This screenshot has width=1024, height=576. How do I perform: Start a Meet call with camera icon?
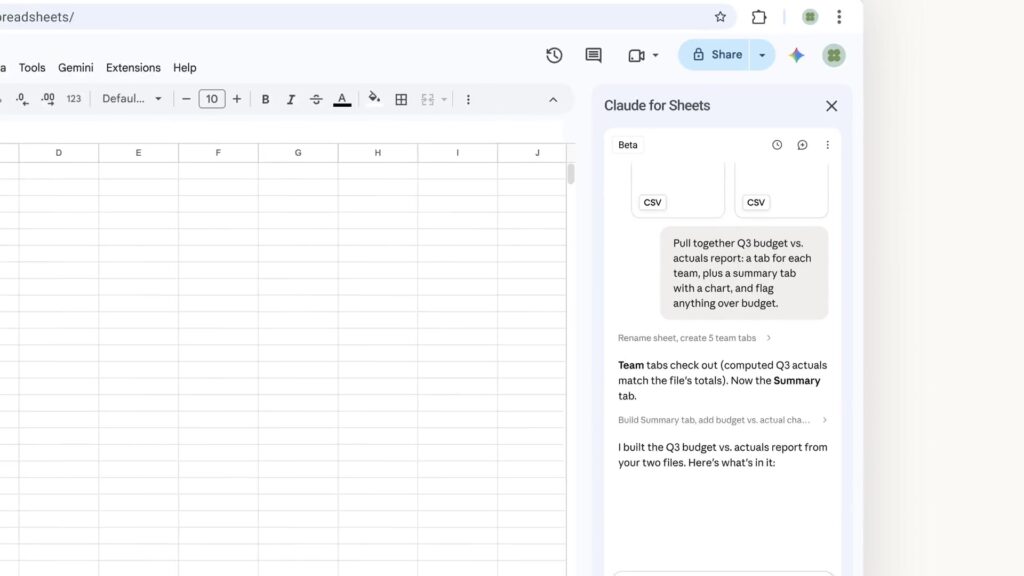coord(636,56)
